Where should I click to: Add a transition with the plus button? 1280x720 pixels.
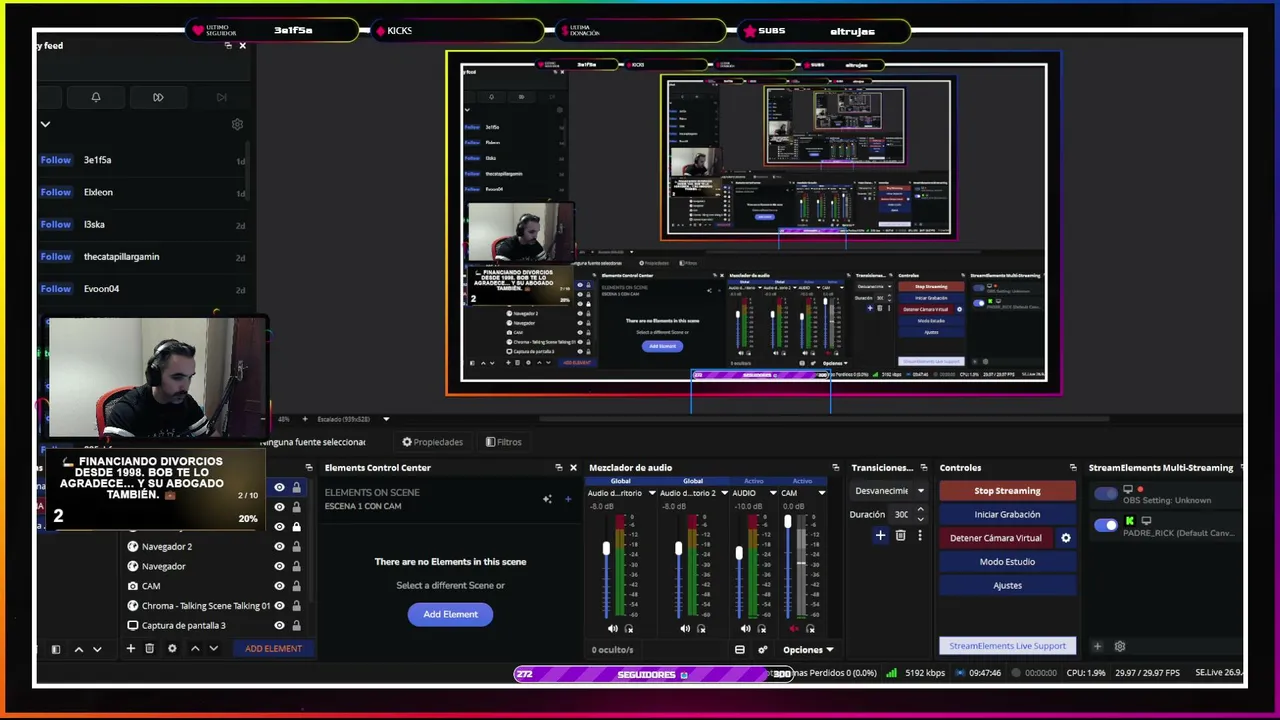[x=880, y=536]
